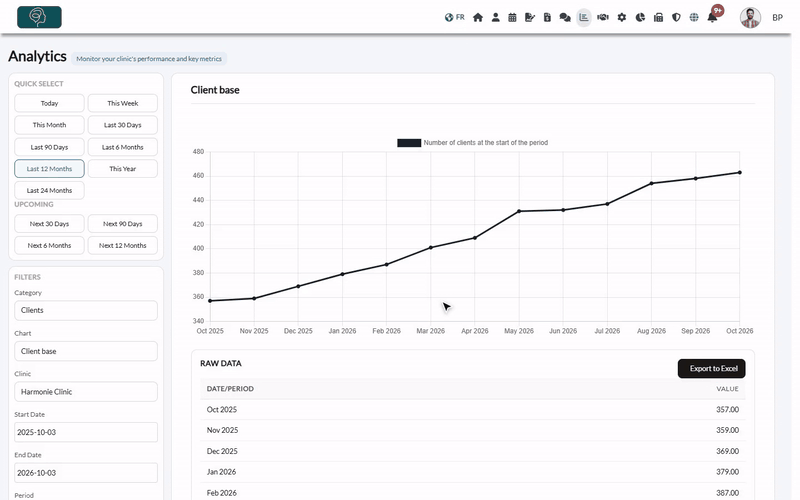Select the Last 12 Months preset

point(49,169)
